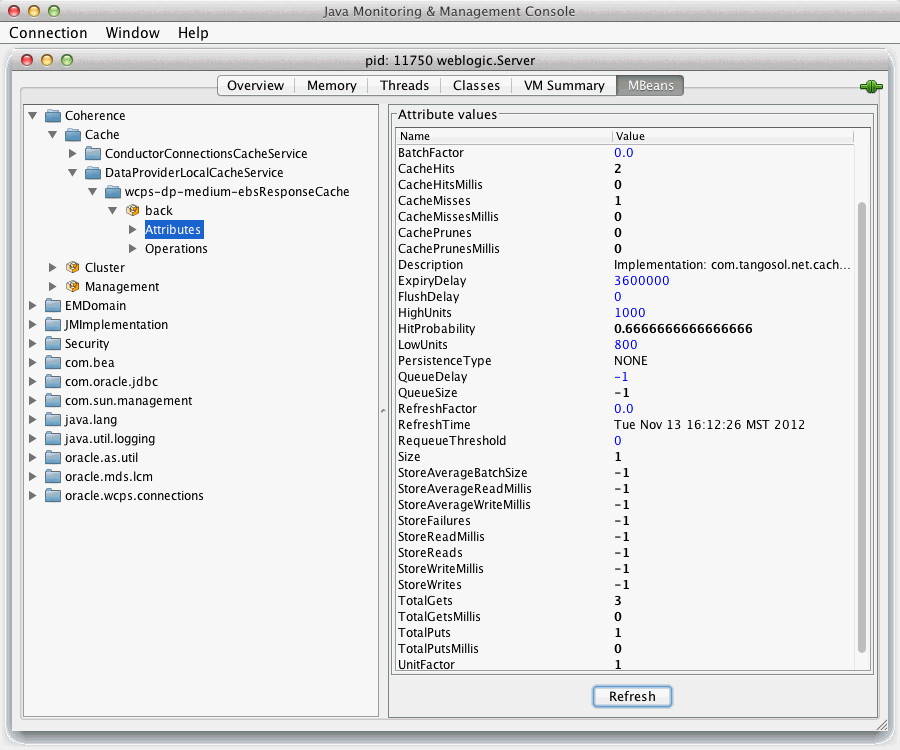Click the Cluster MBean icon
The image size is (900, 750).
tap(73, 267)
